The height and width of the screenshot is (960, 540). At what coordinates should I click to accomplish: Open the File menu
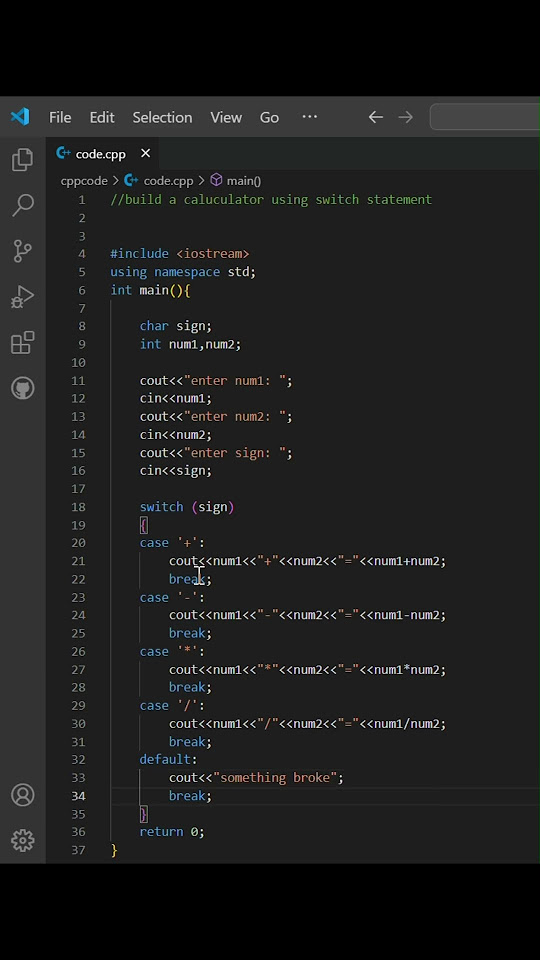pyautogui.click(x=60, y=117)
